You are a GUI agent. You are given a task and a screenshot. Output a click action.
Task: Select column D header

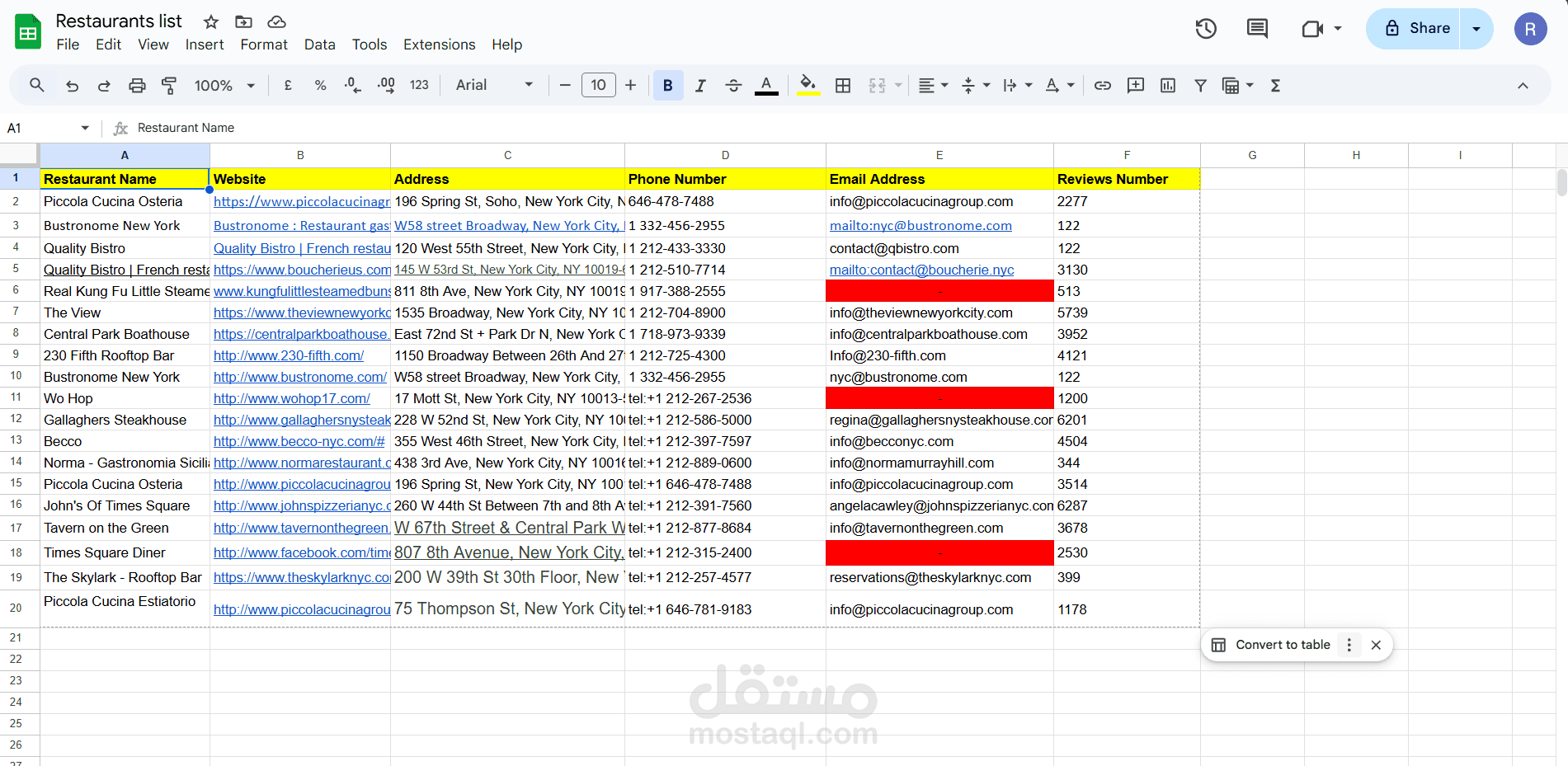(x=725, y=155)
